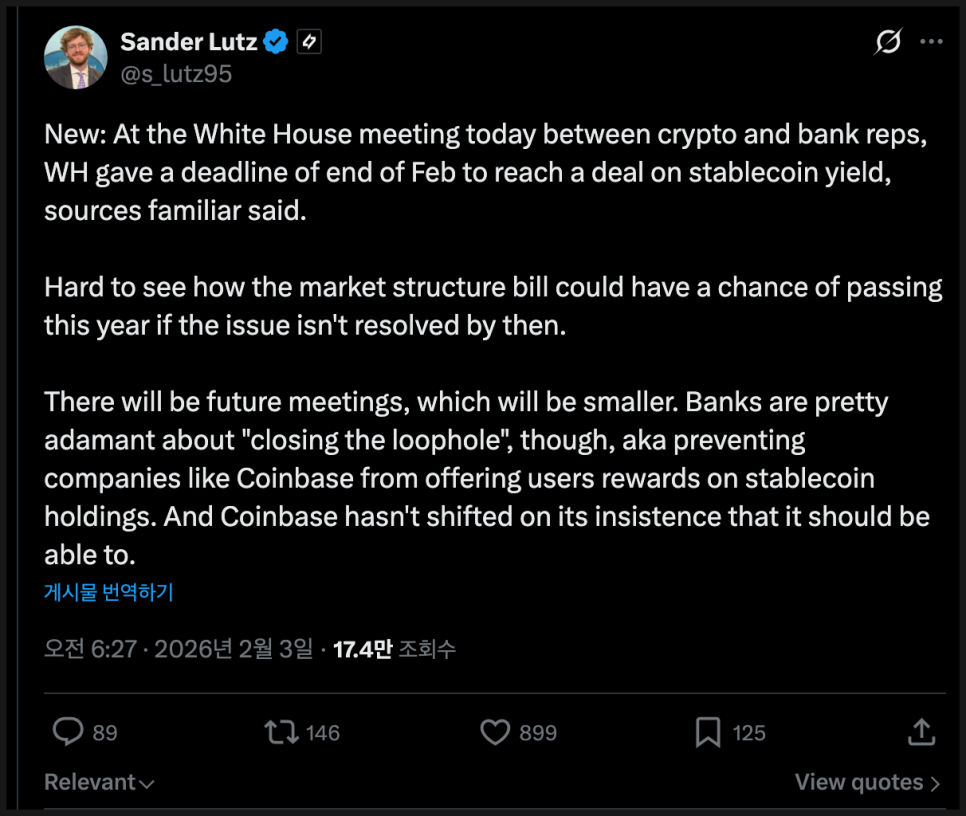Open Sander Lutz's profile avatar
966x816 pixels.
tap(75, 57)
